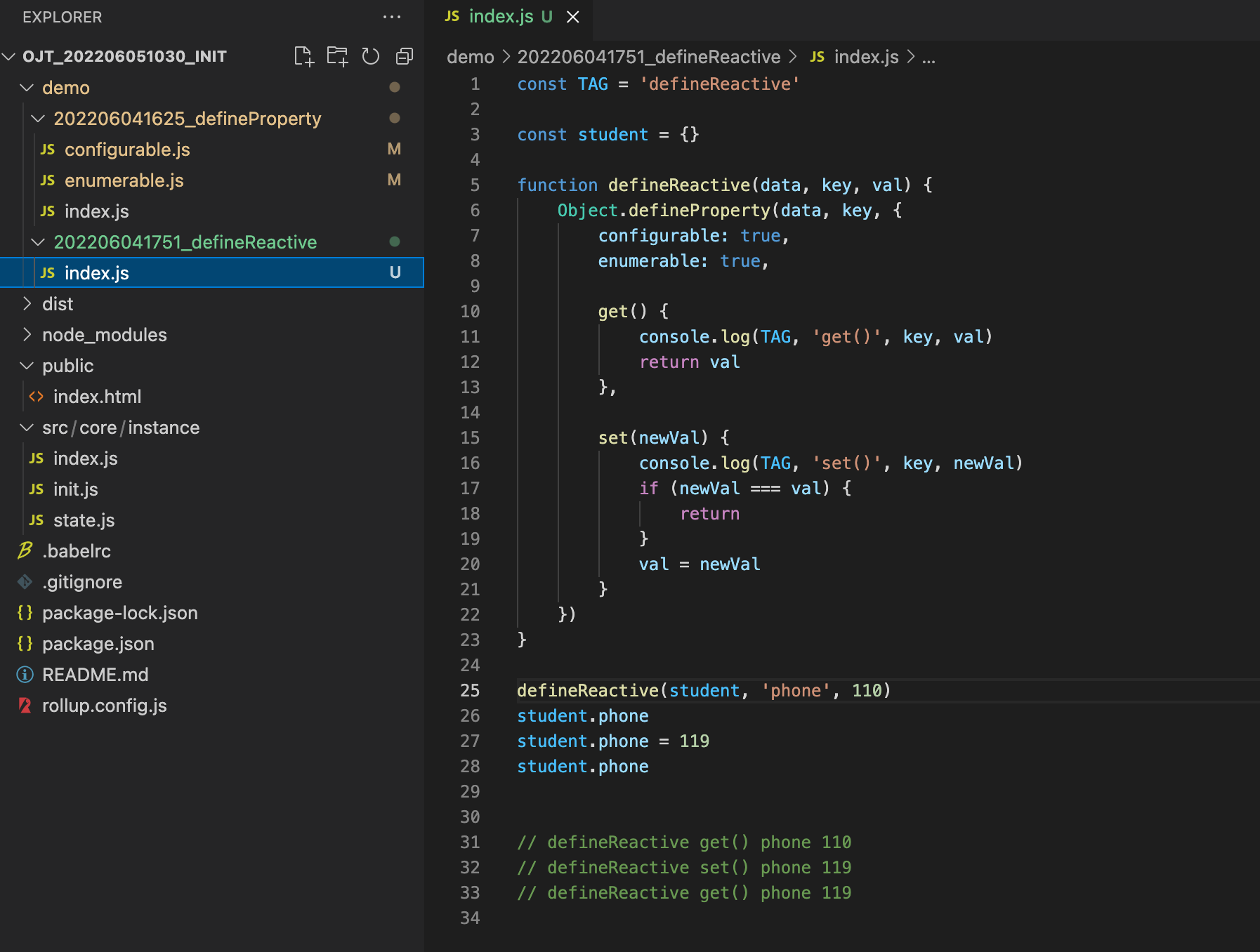Select index.js under defineReactive folder
Screen dimensions: 1260x952
(x=212, y=273)
